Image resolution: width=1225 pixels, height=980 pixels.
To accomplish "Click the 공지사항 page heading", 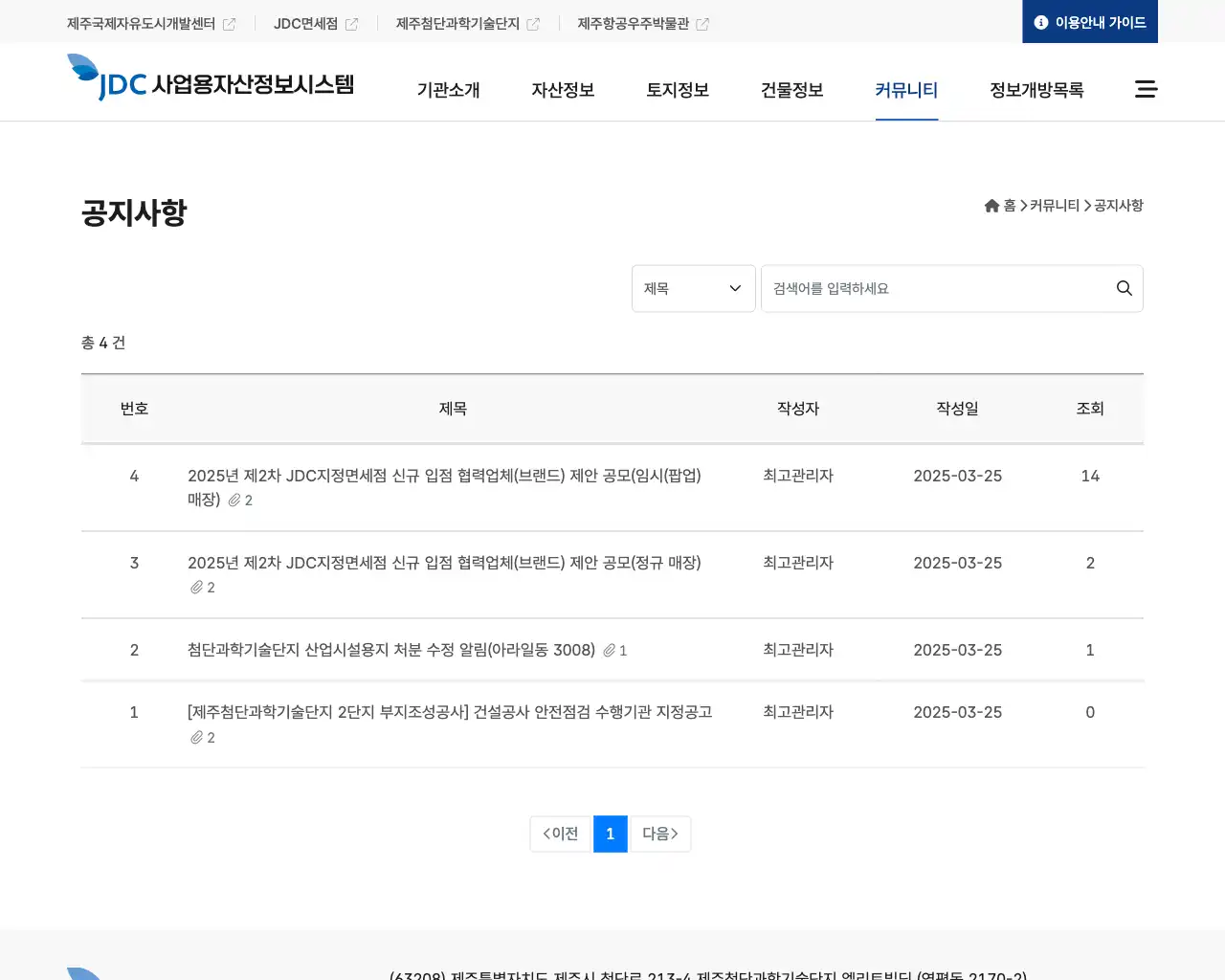I will pos(134,212).
